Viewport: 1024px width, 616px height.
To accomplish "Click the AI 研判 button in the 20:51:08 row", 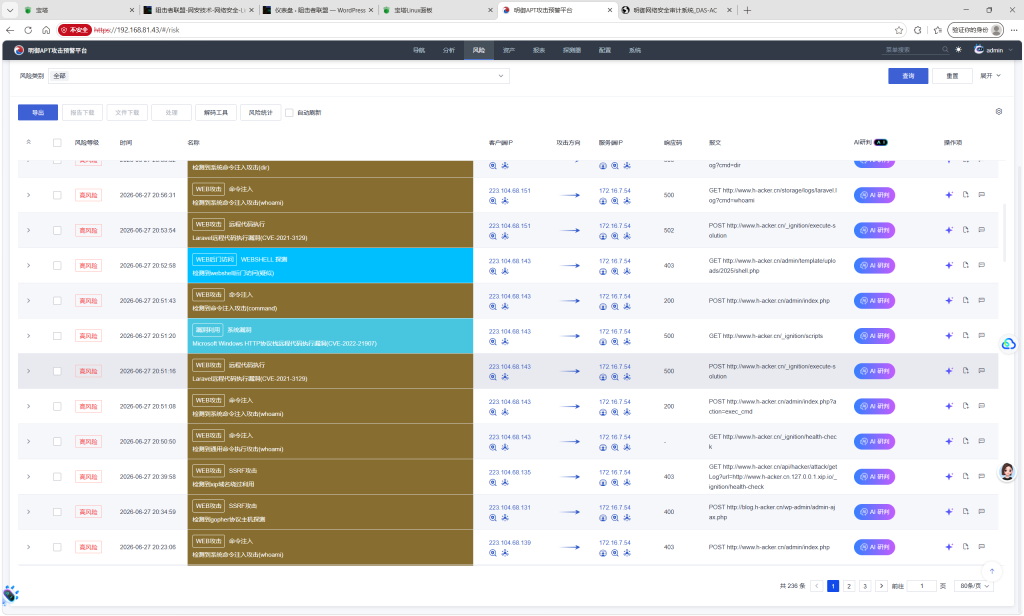I will click(x=874, y=406).
